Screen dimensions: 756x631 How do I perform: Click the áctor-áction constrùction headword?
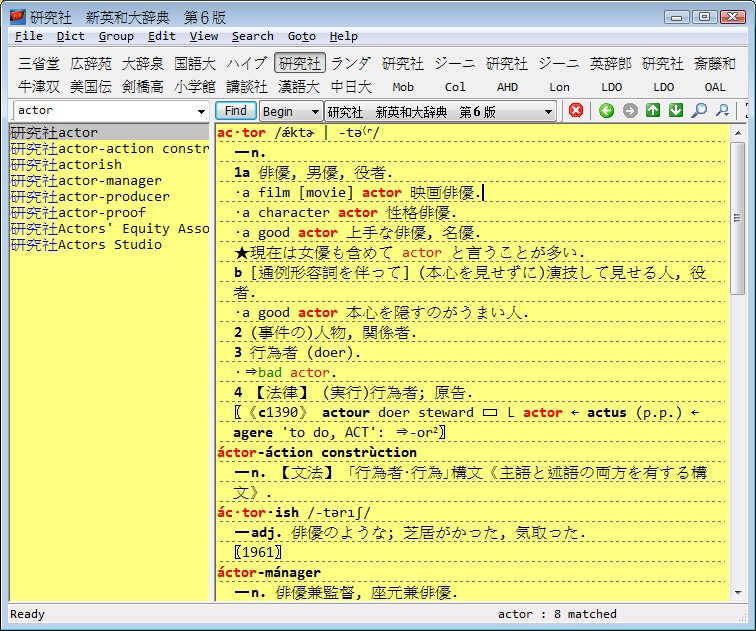317,453
